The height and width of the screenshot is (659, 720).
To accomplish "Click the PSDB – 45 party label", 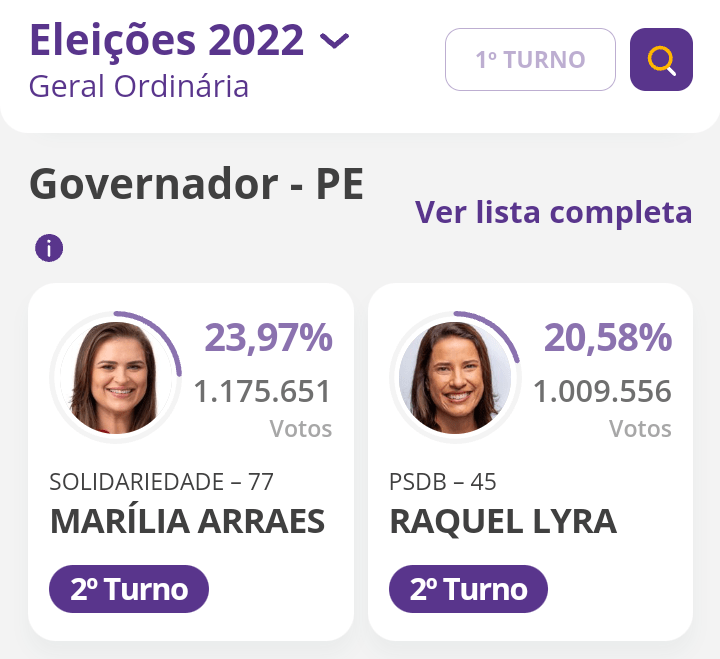I will coord(442,482).
